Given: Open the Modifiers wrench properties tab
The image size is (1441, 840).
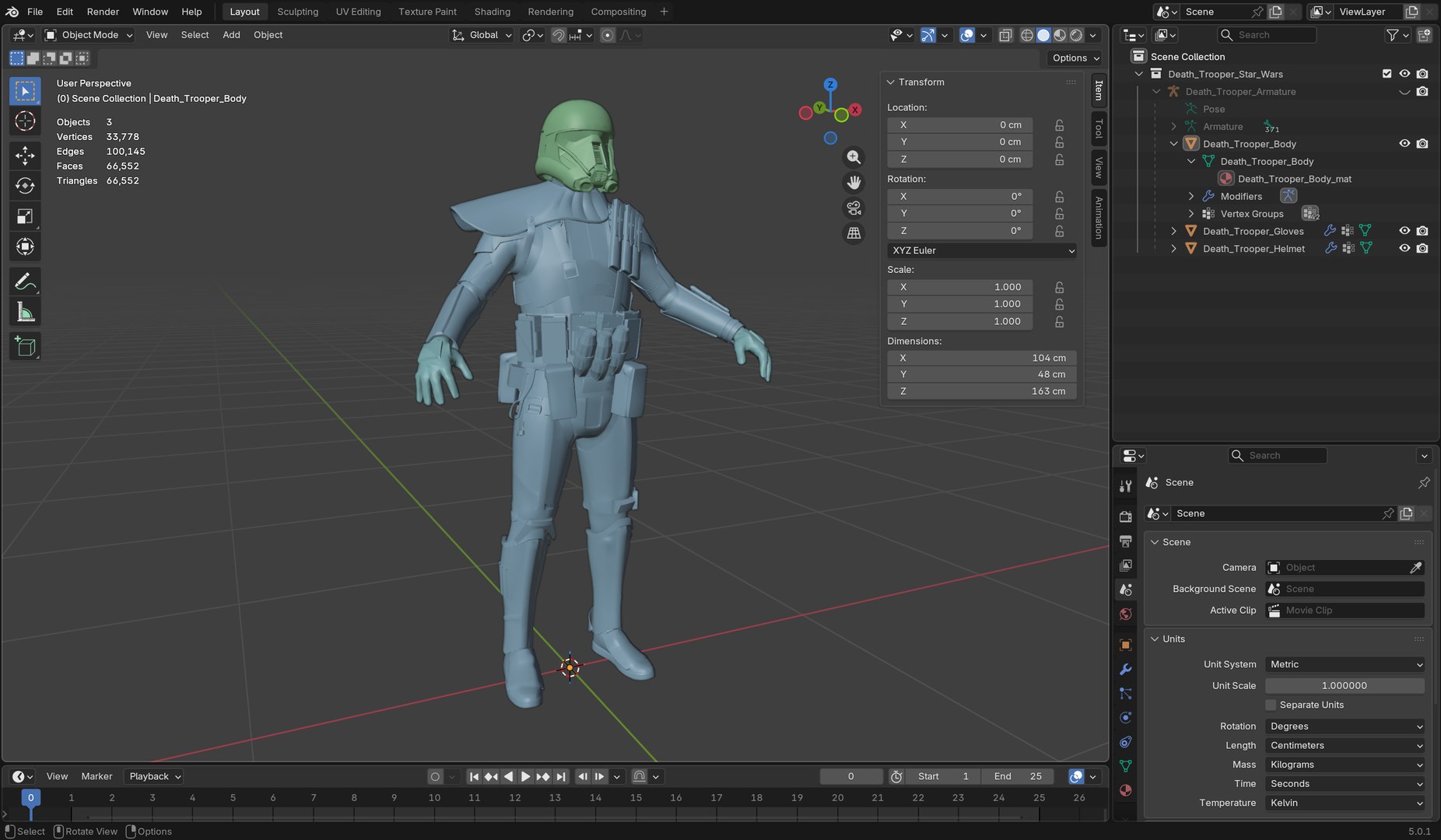Looking at the screenshot, I should [x=1125, y=669].
